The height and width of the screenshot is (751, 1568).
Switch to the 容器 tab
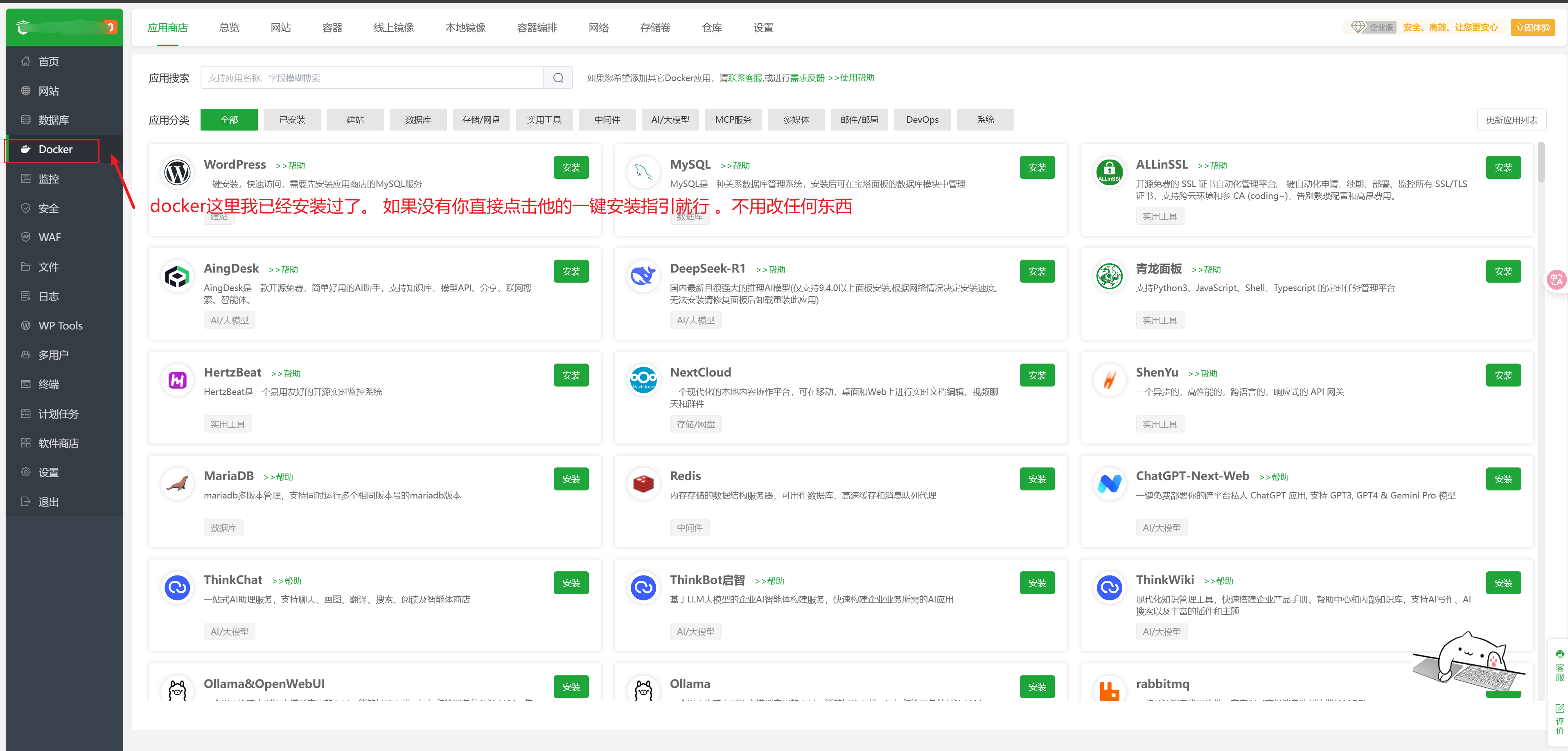pyautogui.click(x=332, y=28)
